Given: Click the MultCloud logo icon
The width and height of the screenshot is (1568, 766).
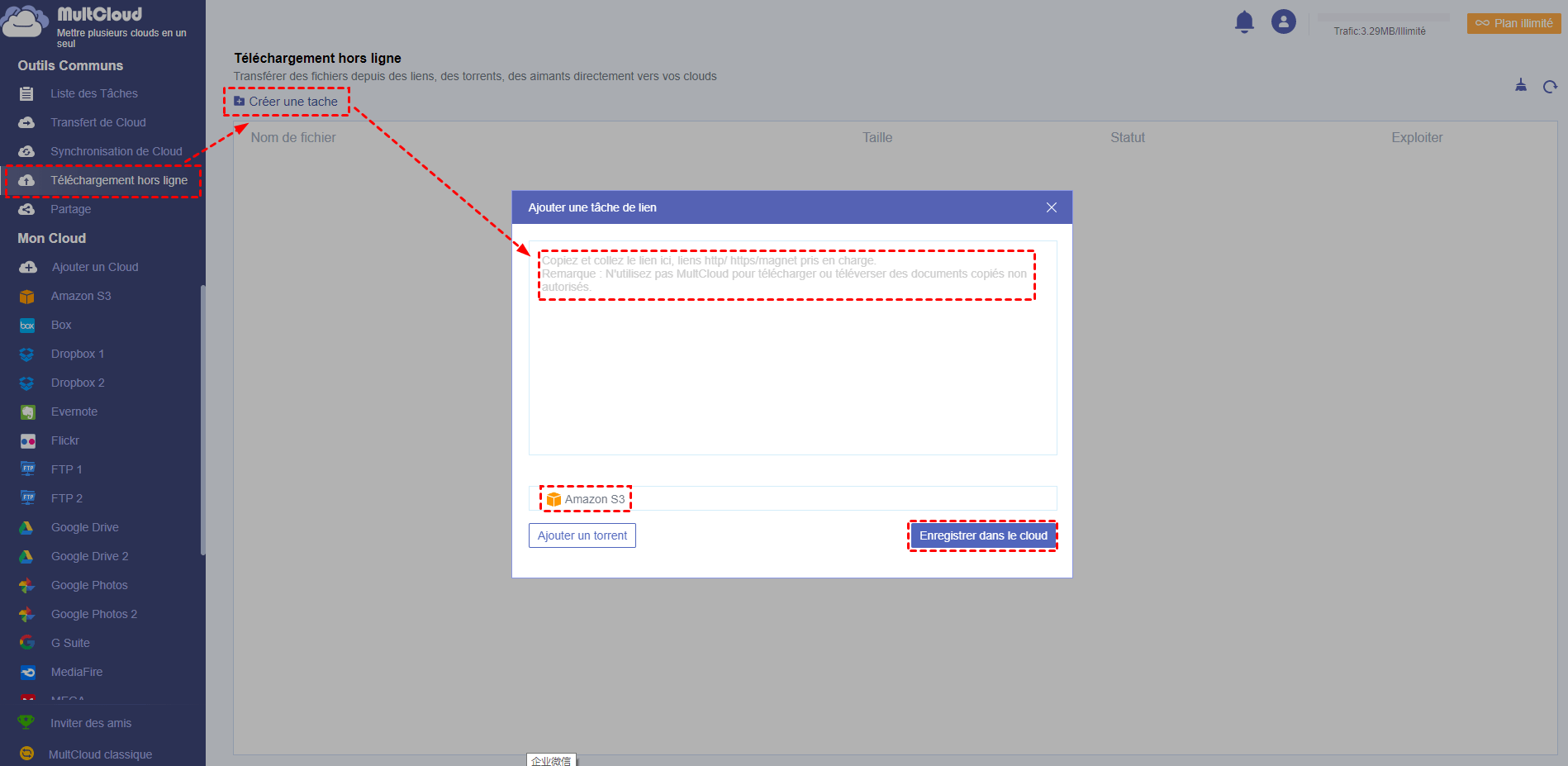Looking at the screenshot, I should (25, 21).
